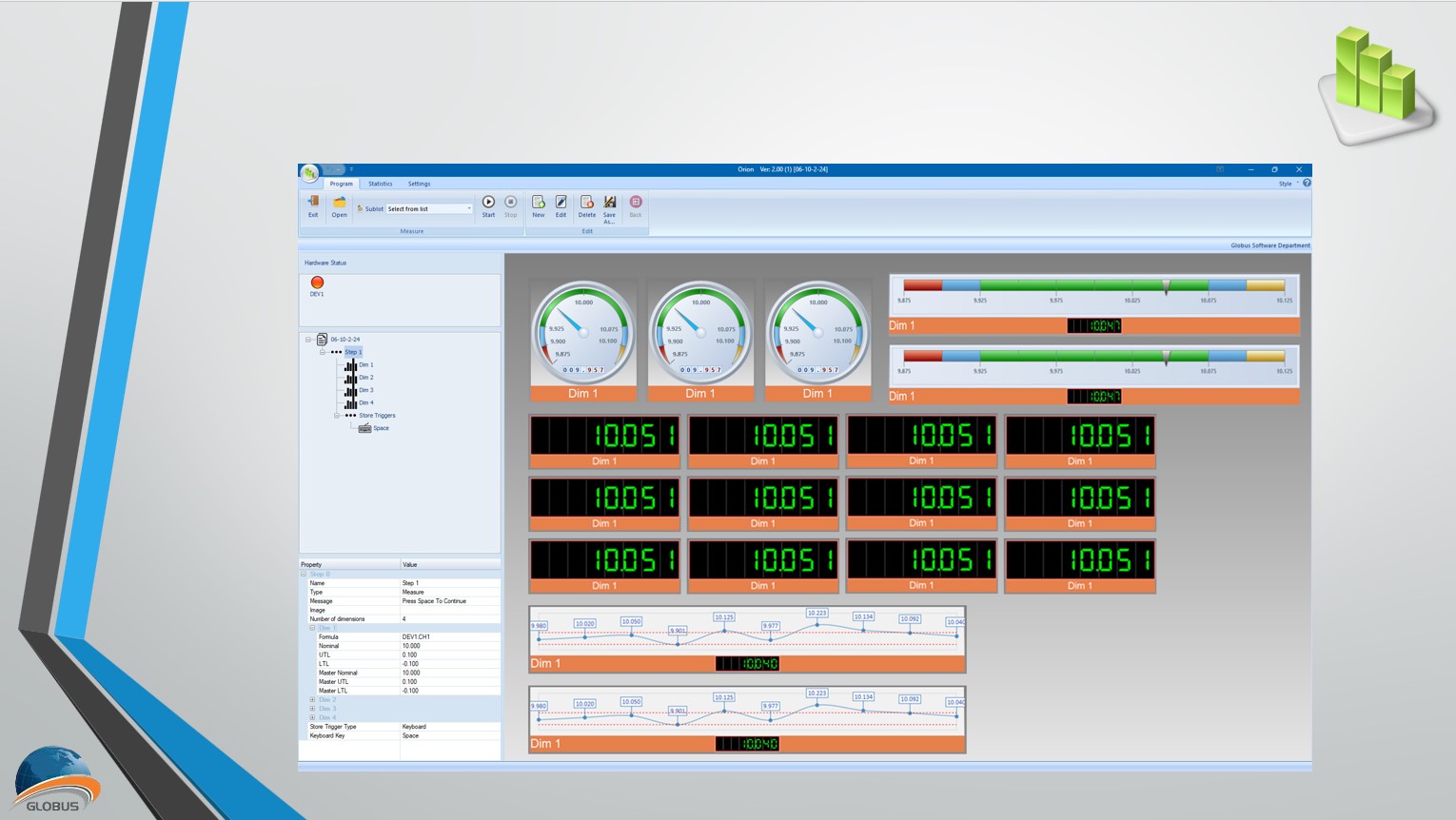The height and width of the screenshot is (820, 1456).
Task: Open a program with the Open folder icon
Action: 339,202
